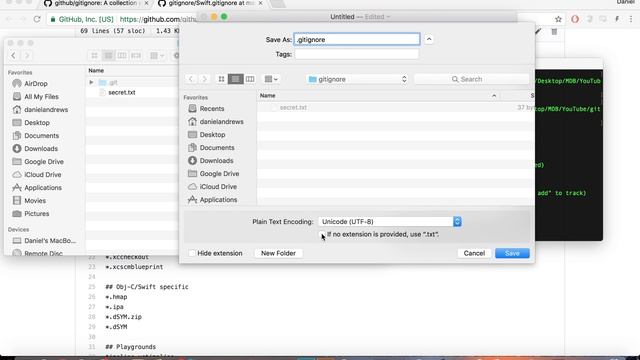Edit the Save As filename field
The width and height of the screenshot is (640, 360).
click(x=357, y=39)
